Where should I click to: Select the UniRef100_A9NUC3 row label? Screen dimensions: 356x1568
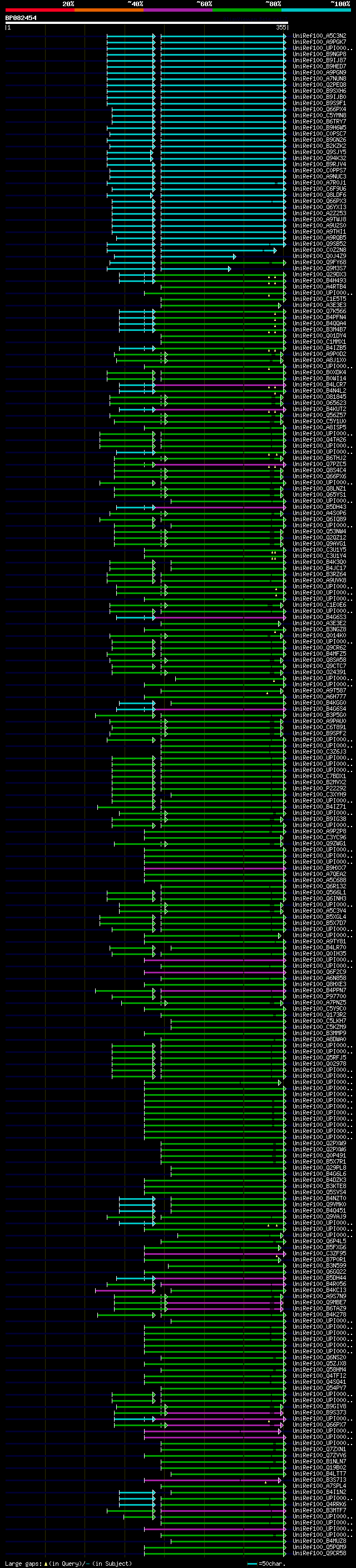319,176
